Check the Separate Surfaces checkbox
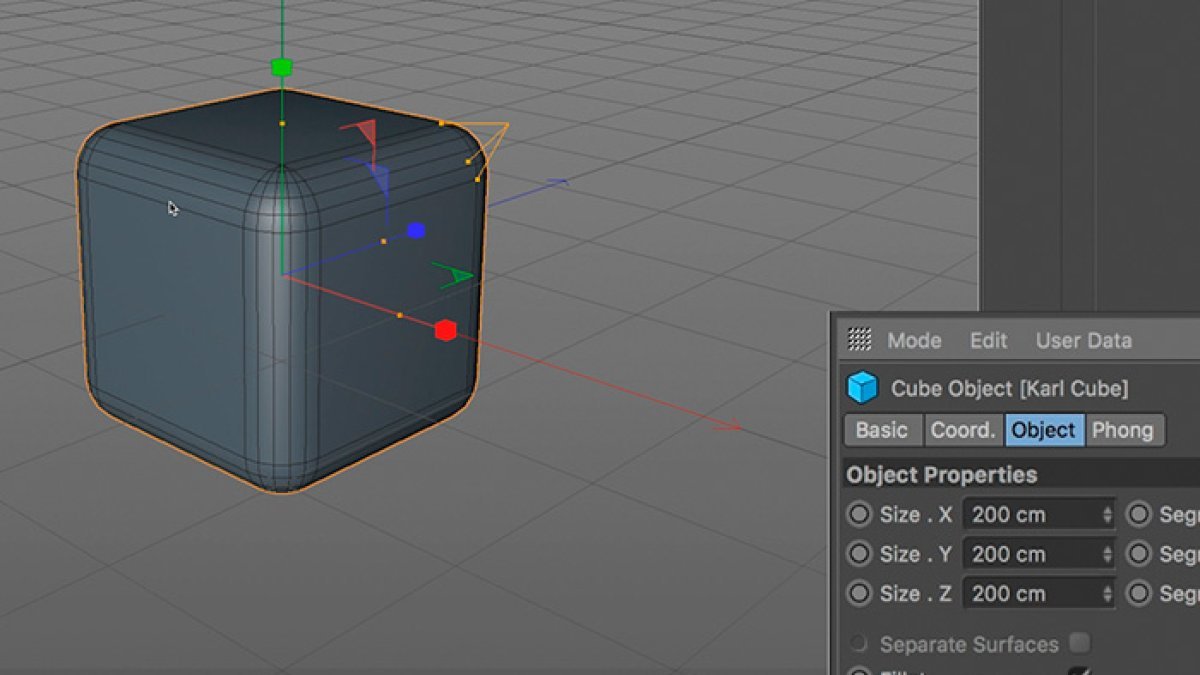 point(1079,643)
